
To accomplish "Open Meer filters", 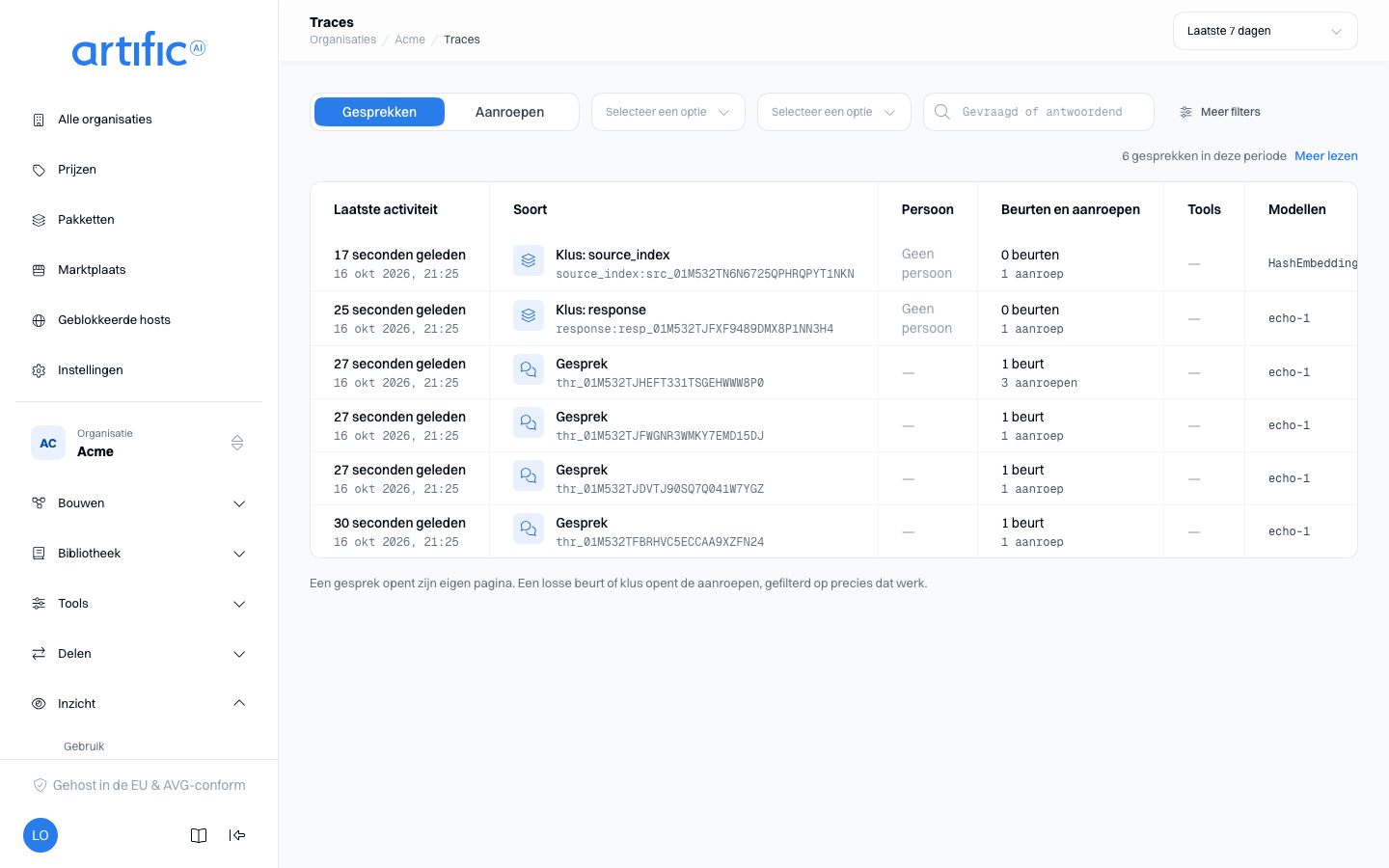I will tap(1220, 112).
